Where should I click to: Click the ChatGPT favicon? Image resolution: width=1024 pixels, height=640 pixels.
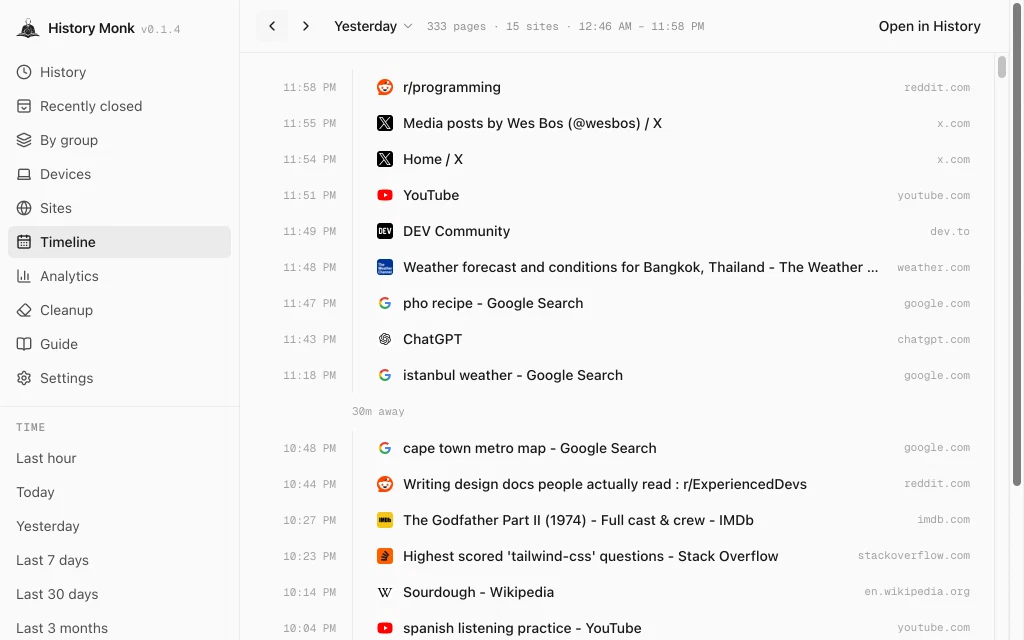coord(385,339)
